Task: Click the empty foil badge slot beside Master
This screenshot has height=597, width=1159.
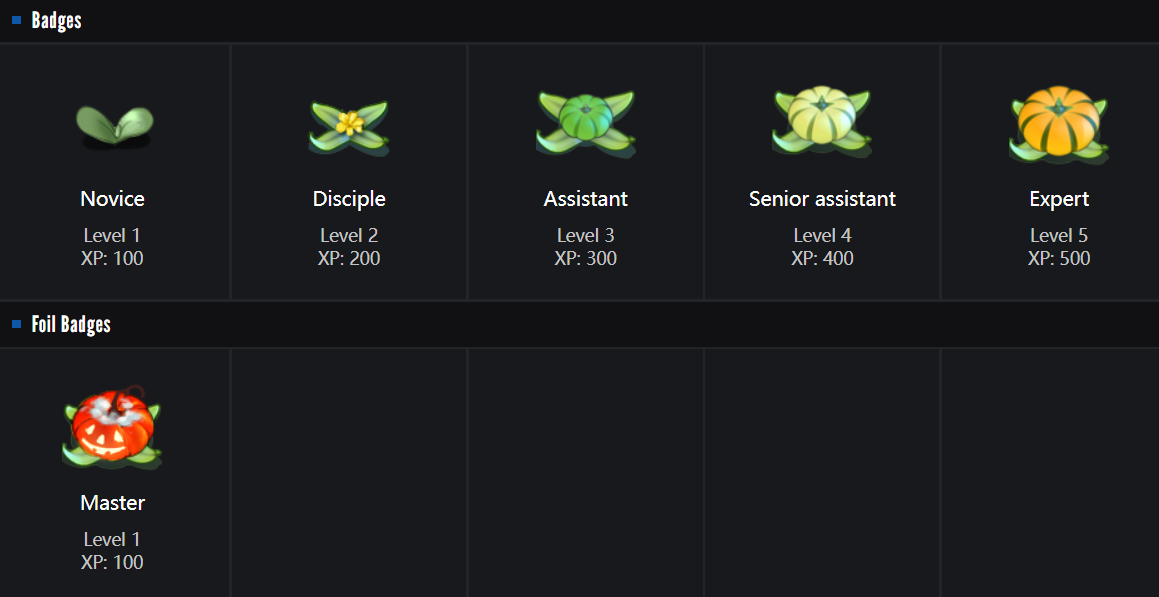Action: coord(349,472)
